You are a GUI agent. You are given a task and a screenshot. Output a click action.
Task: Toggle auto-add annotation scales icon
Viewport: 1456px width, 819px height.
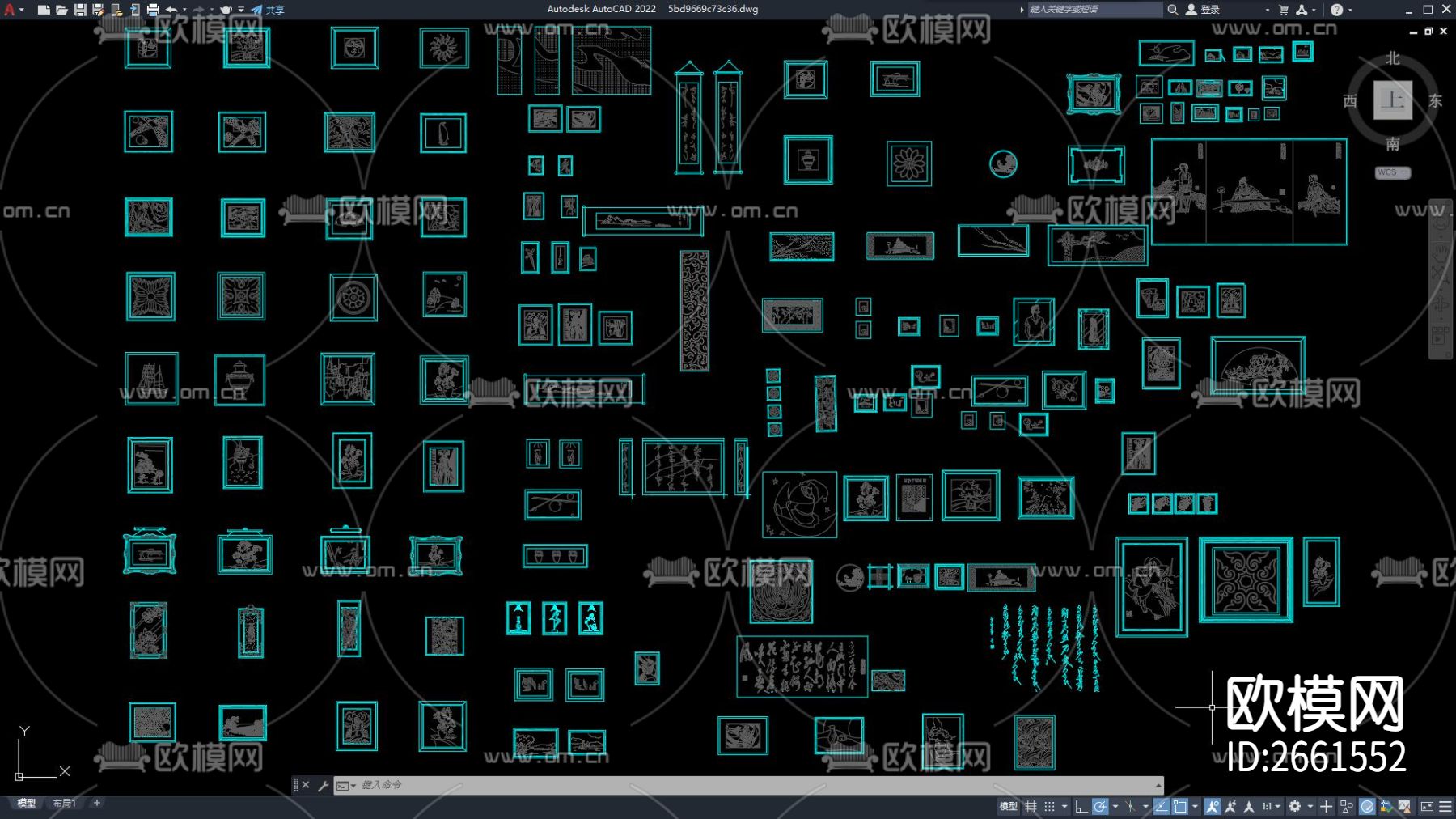pyautogui.click(x=1230, y=806)
